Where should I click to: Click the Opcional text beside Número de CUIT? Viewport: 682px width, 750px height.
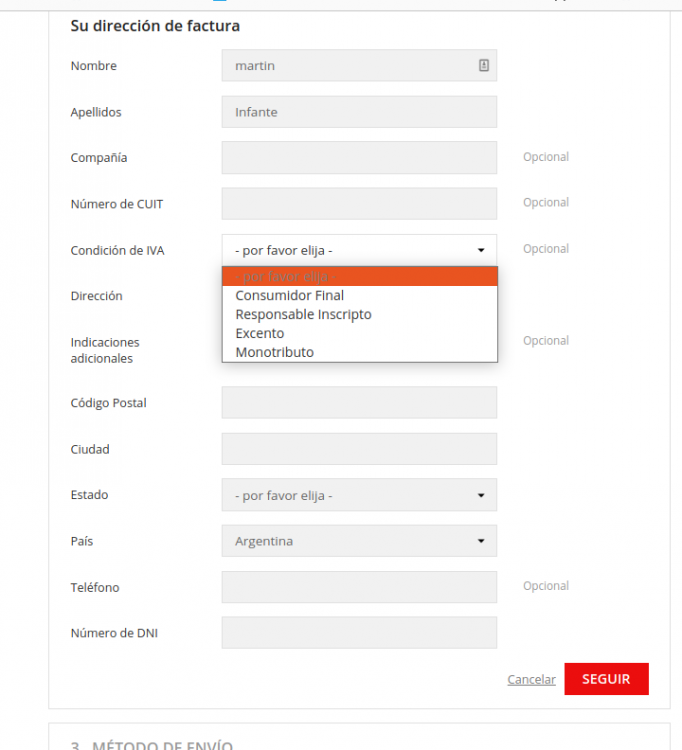coord(546,202)
